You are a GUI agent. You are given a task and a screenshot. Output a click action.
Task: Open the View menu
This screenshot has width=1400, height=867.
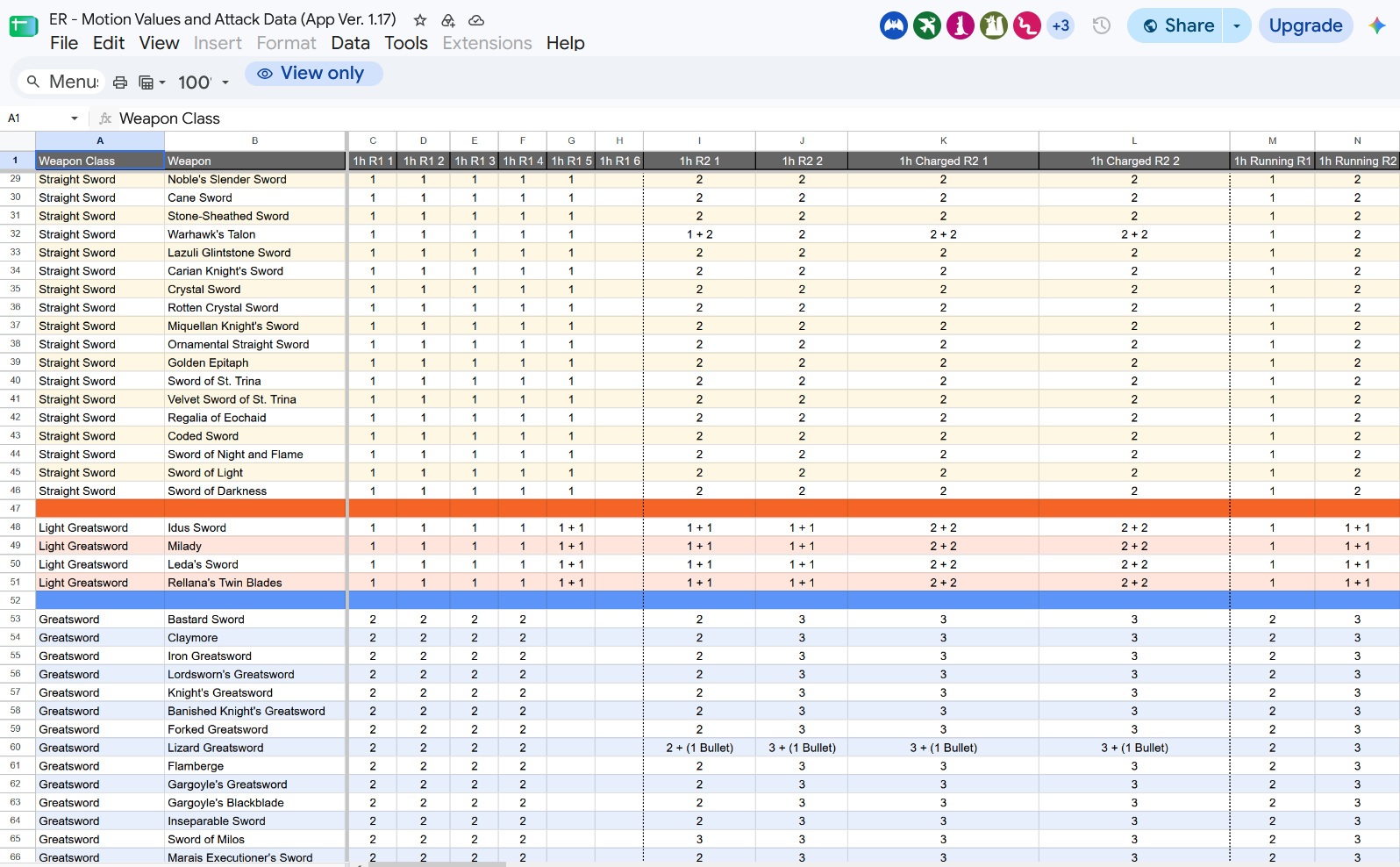[x=159, y=43]
